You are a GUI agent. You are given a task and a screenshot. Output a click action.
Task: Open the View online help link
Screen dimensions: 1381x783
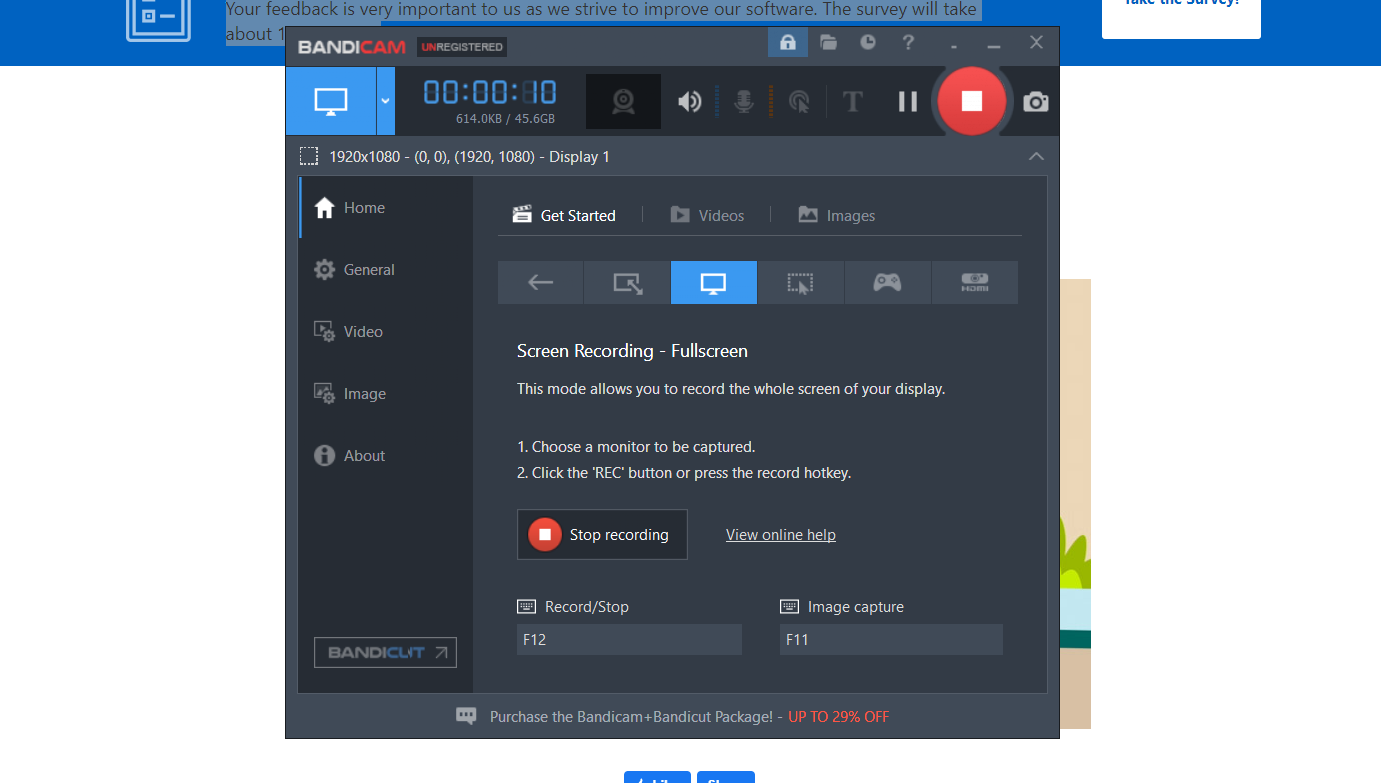coord(781,535)
